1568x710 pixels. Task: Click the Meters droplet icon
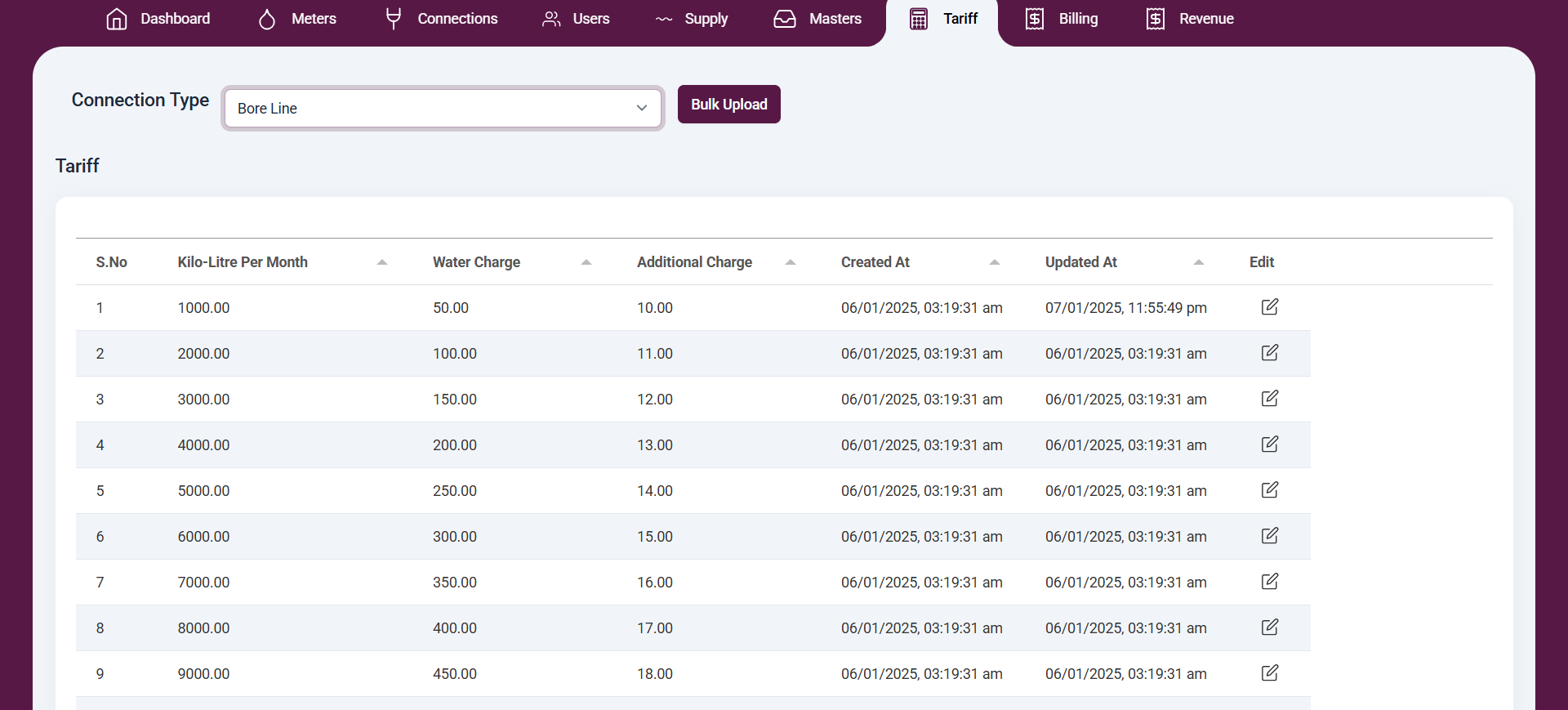click(267, 19)
